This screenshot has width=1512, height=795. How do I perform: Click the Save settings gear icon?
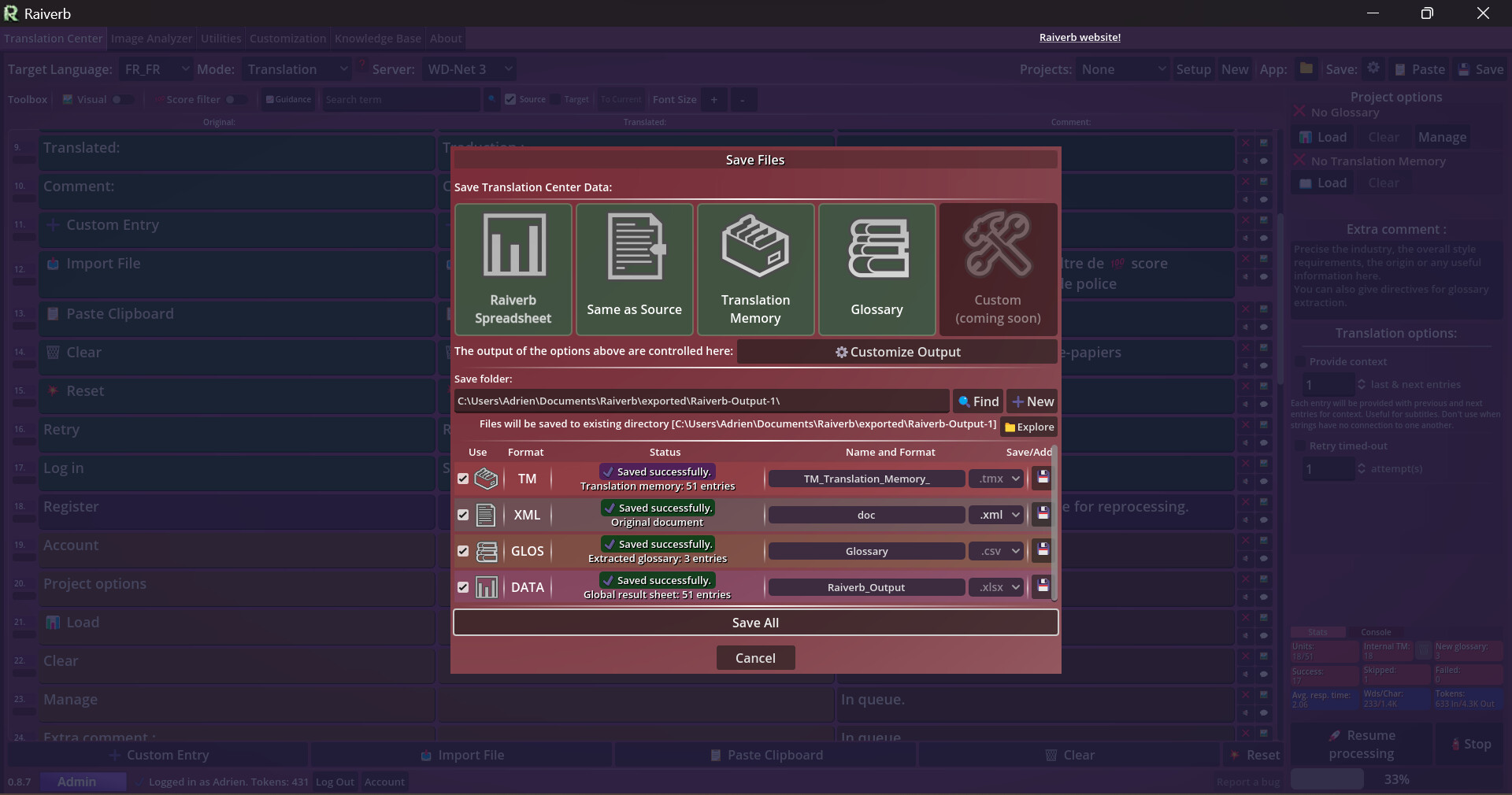click(1373, 68)
